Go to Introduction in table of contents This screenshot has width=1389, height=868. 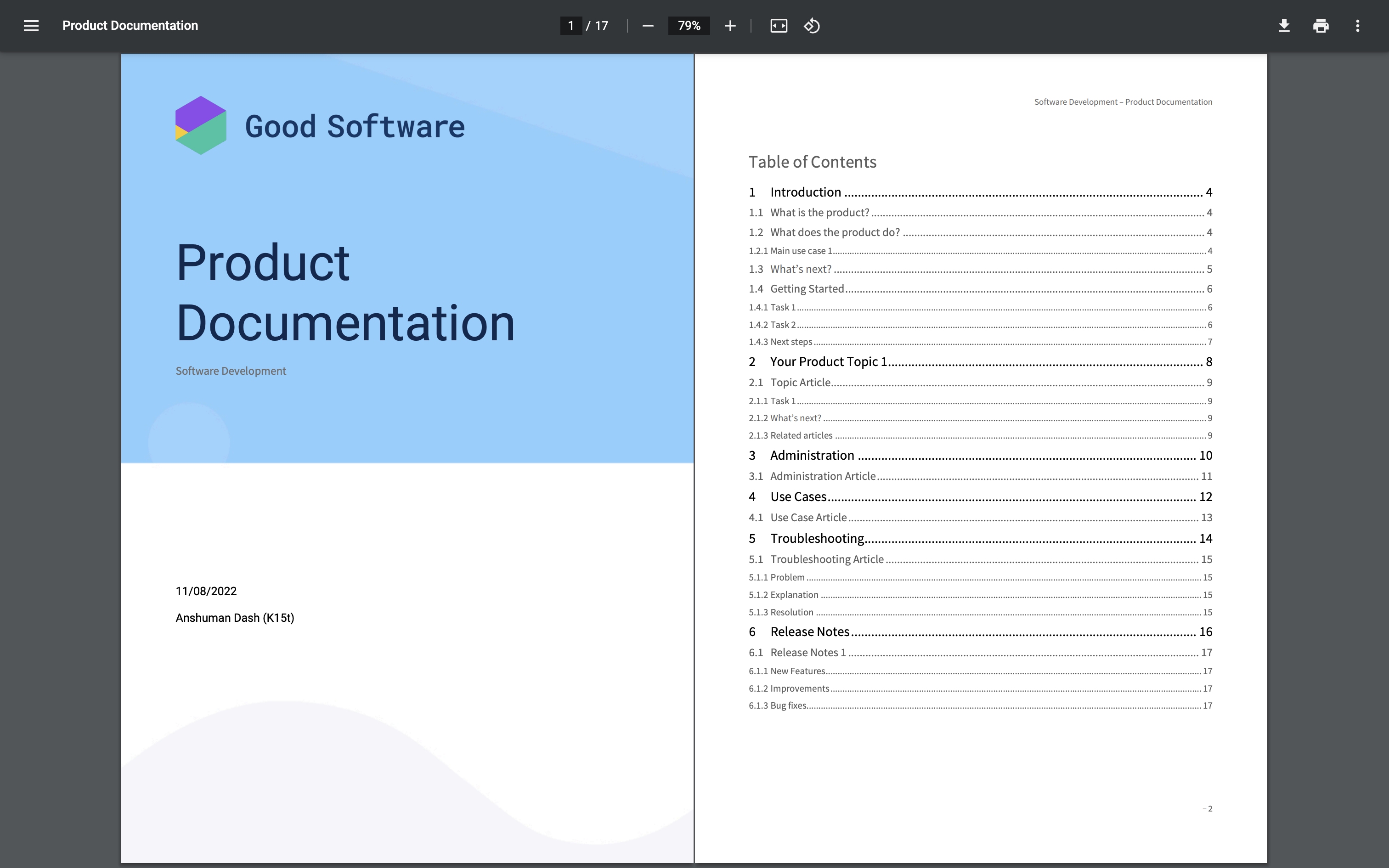[x=805, y=192]
